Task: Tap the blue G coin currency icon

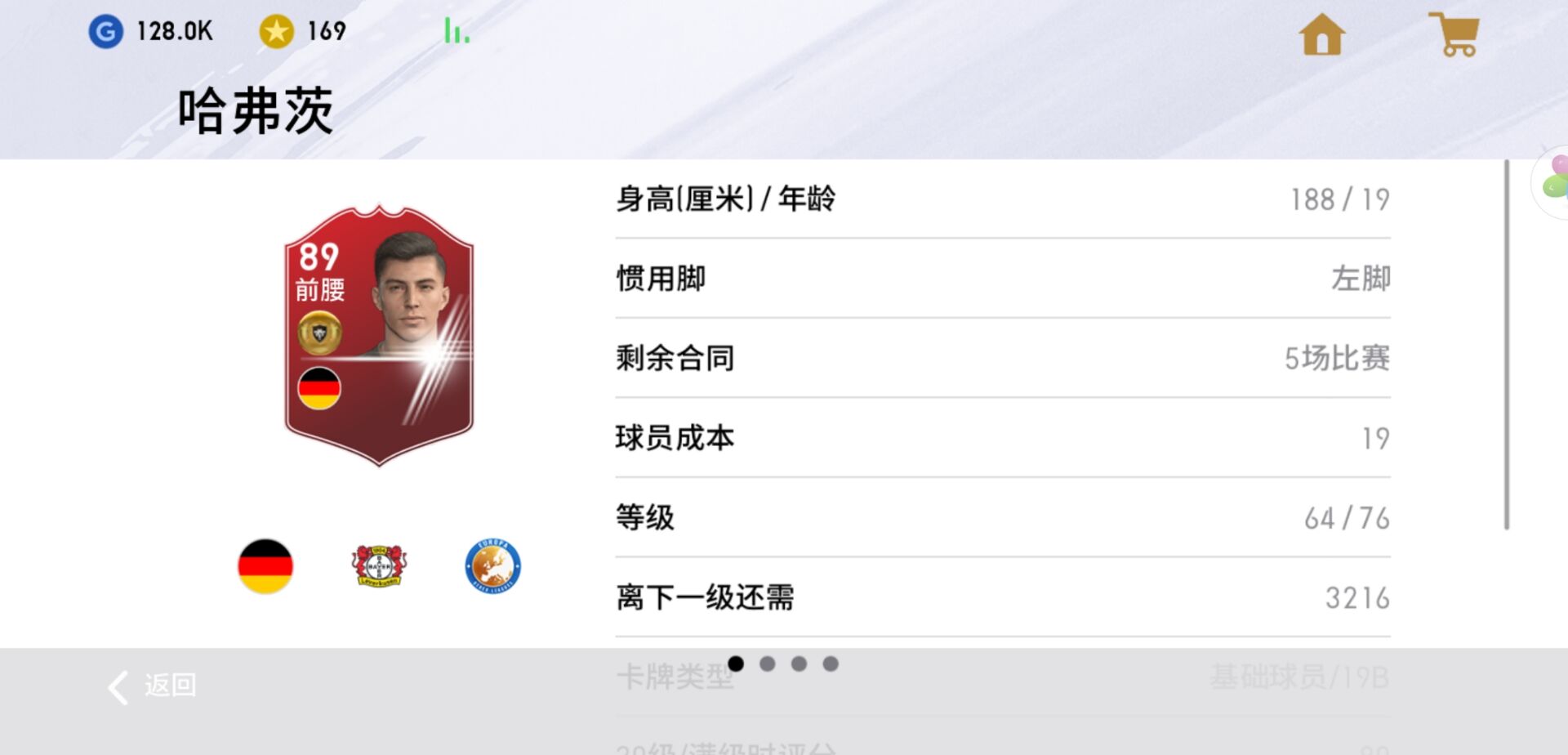Action: (x=105, y=32)
